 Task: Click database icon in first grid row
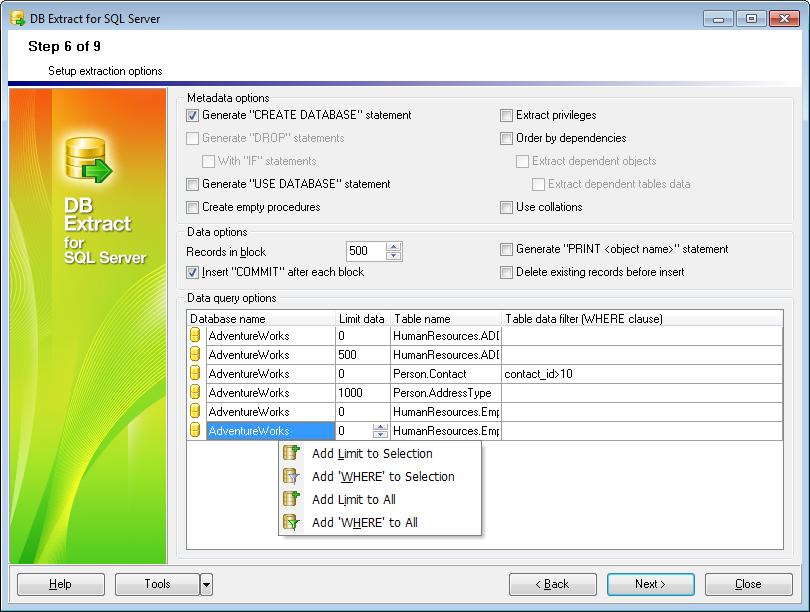196,336
